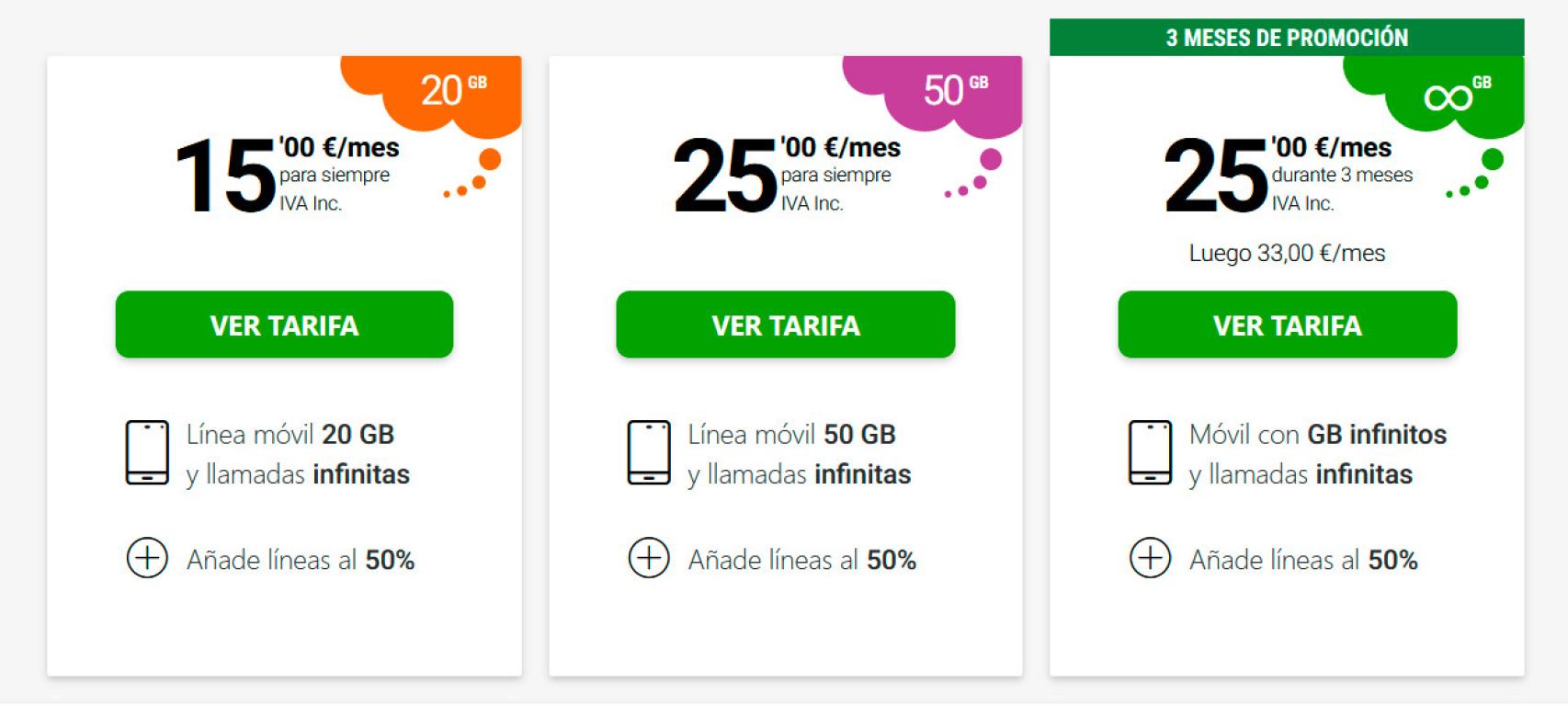Click 'Añade líneas al 50%' in the 50 GB plan
The height and width of the screenshot is (706, 1568).
(x=802, y=560)
